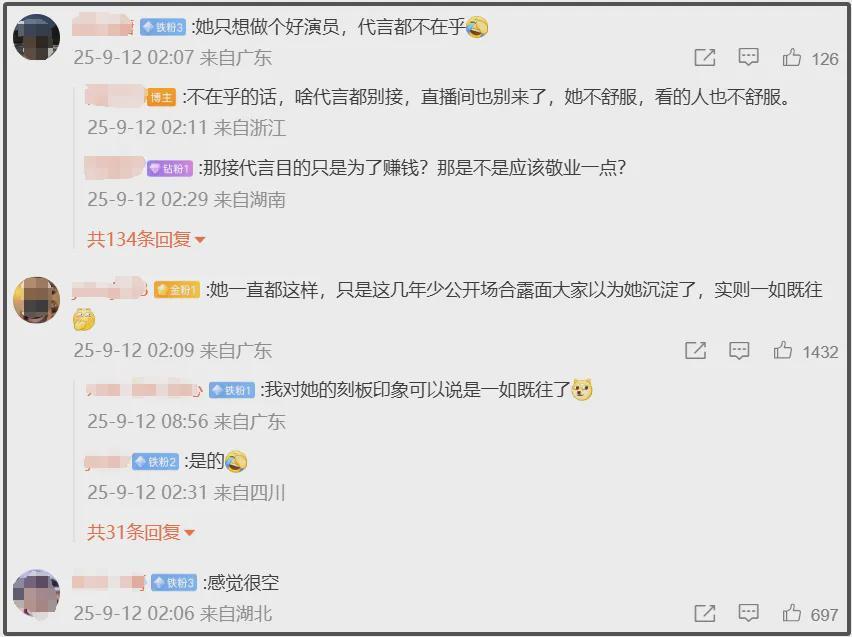Click the 钻粉1 badge
The width and height of the screenshot is (852, 637).
[170, 169]
